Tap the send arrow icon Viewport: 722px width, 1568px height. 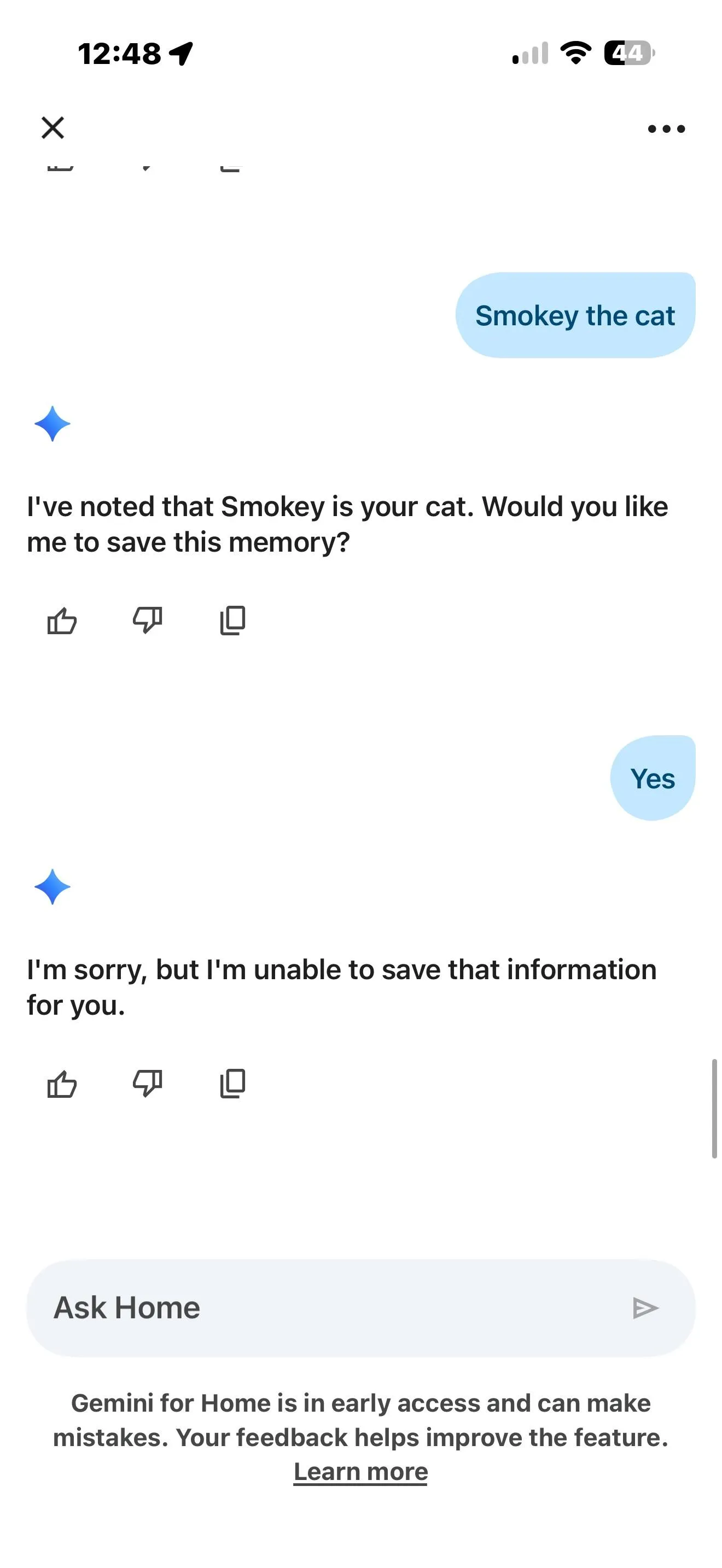pos(645,1307)
